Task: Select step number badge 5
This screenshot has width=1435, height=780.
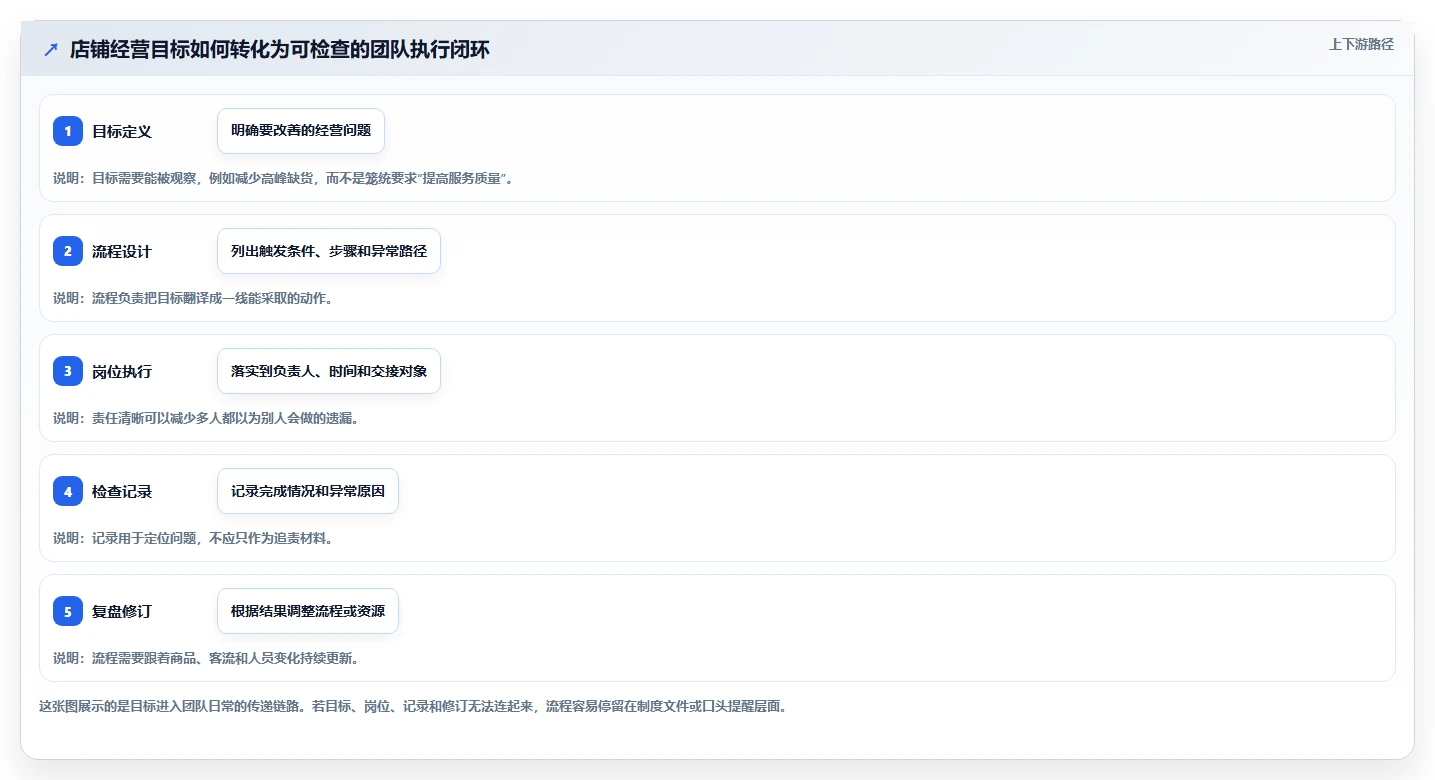Action: 68,611
